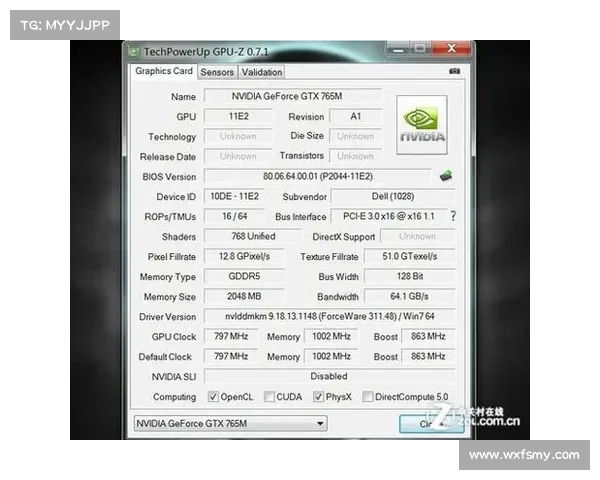
Task: Click the Texture Fillrate value 51.0 GTexel/s
Action: click(x=410, y=256)
